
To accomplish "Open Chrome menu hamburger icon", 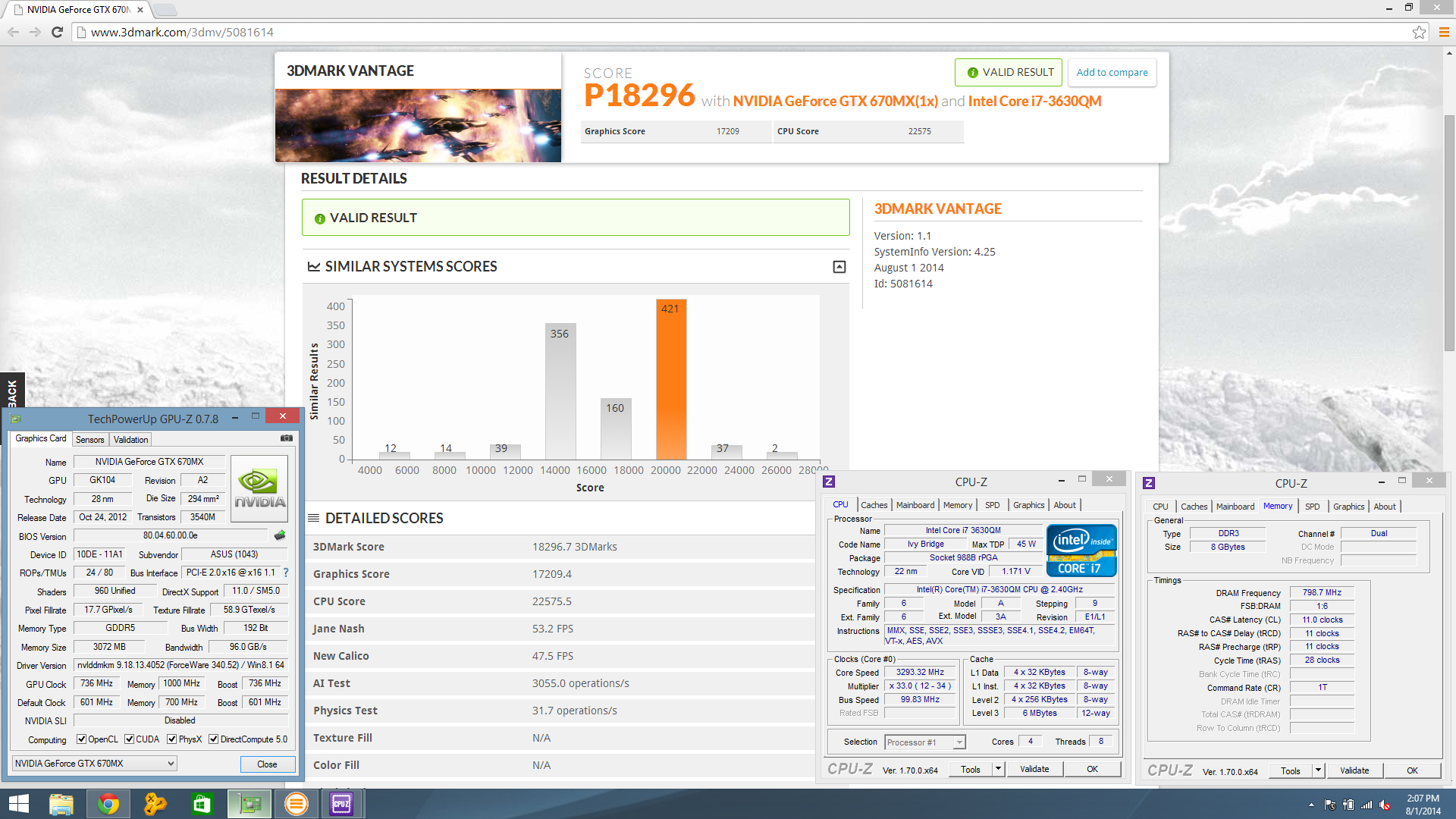I will pyautogui.click(x=1444, y=32).
